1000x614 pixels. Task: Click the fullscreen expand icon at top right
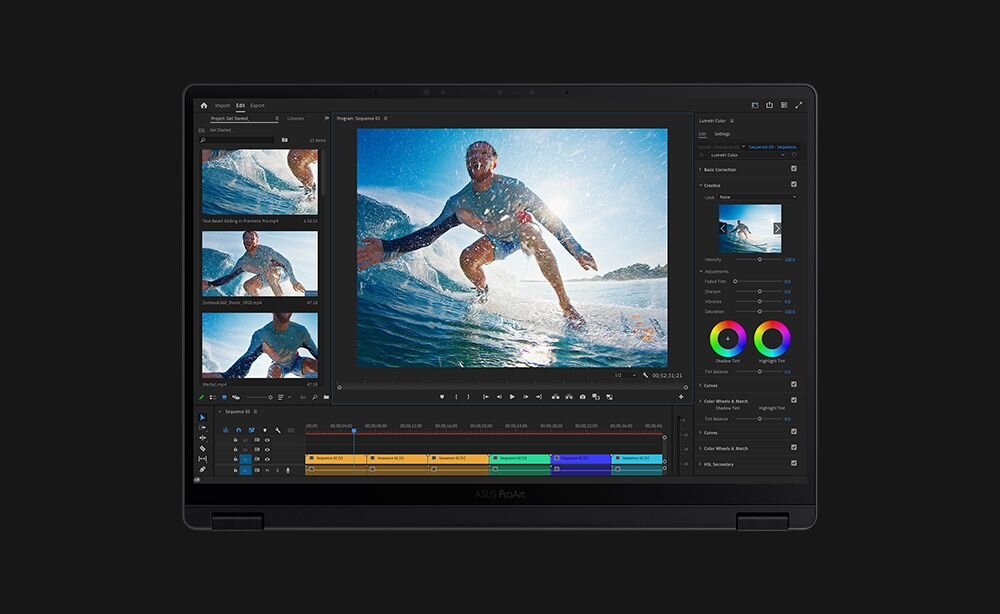pos(798,105)
